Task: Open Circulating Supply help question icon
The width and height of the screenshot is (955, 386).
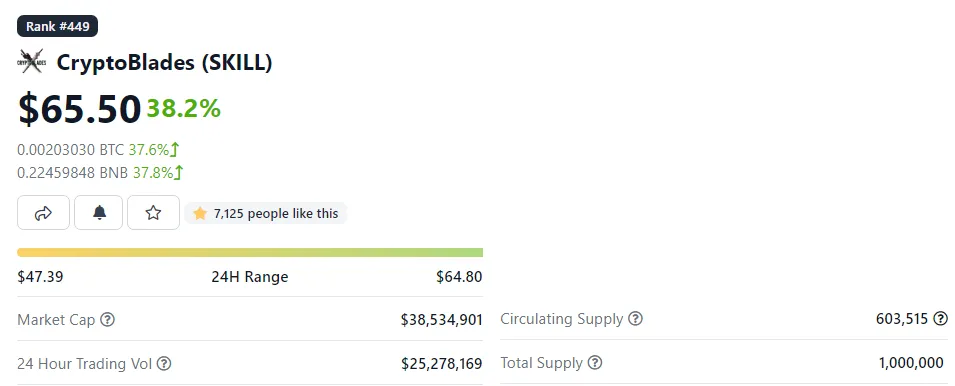Action: [635, 318]
